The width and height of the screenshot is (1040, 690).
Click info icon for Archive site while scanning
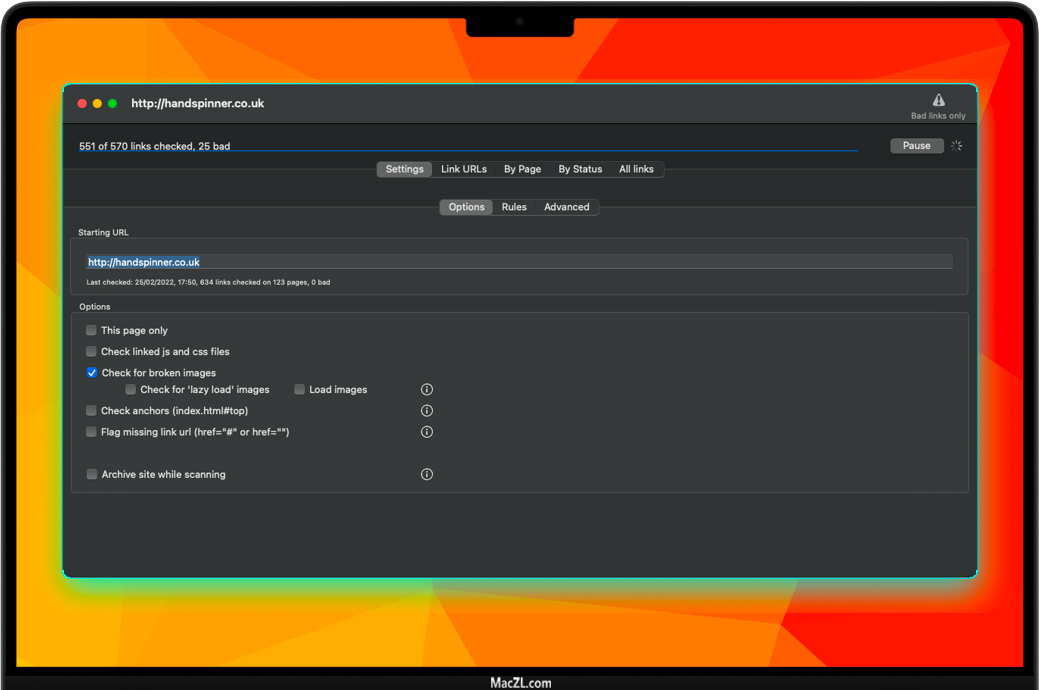click(x=427, y=474)
